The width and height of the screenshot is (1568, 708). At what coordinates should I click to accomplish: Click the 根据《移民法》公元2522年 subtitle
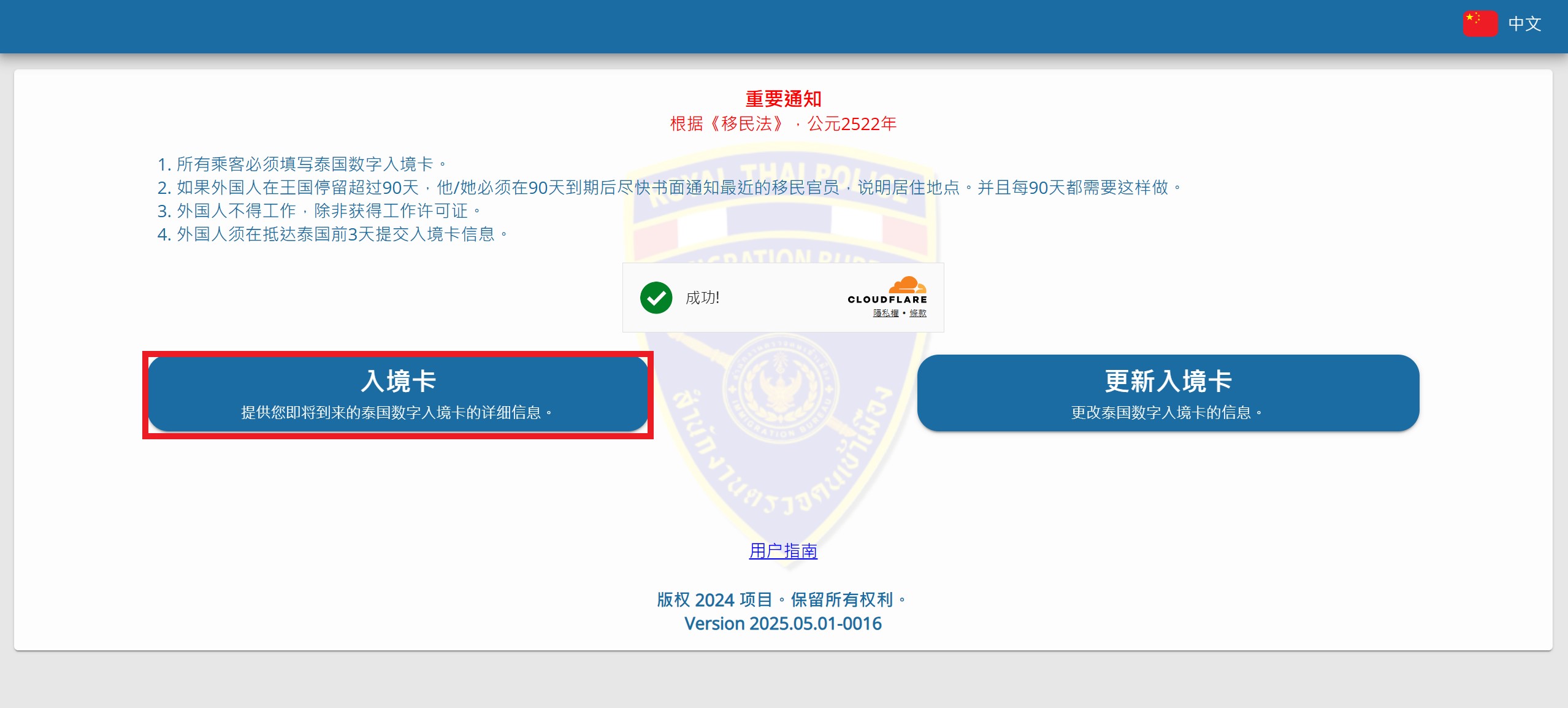coord(783,124)
